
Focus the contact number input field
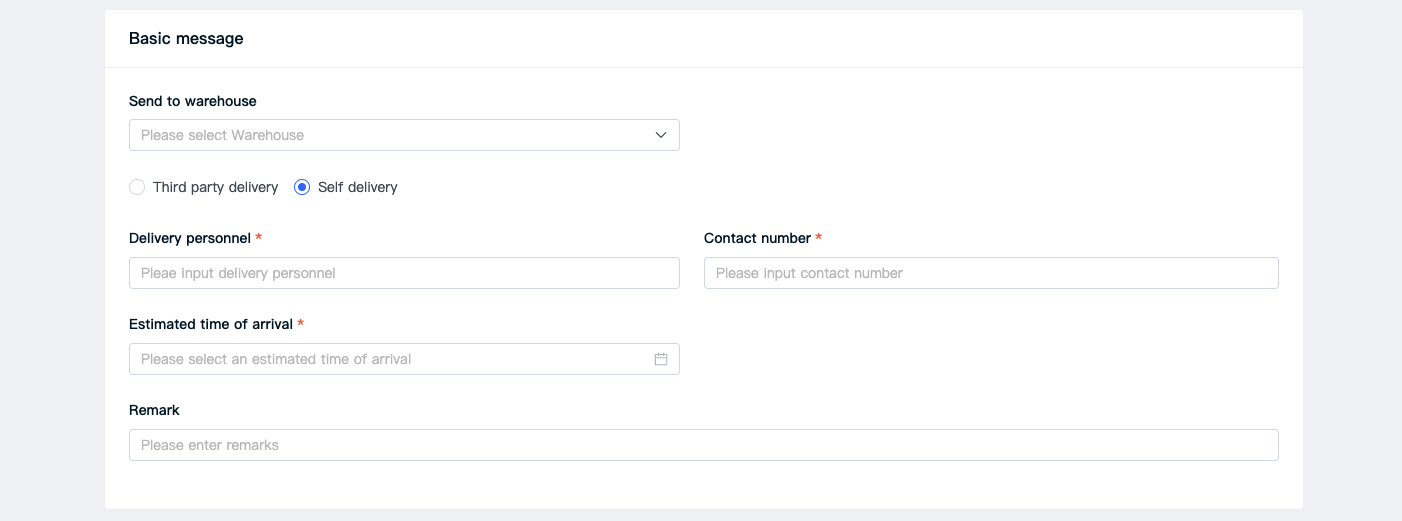tap(991, 273)
